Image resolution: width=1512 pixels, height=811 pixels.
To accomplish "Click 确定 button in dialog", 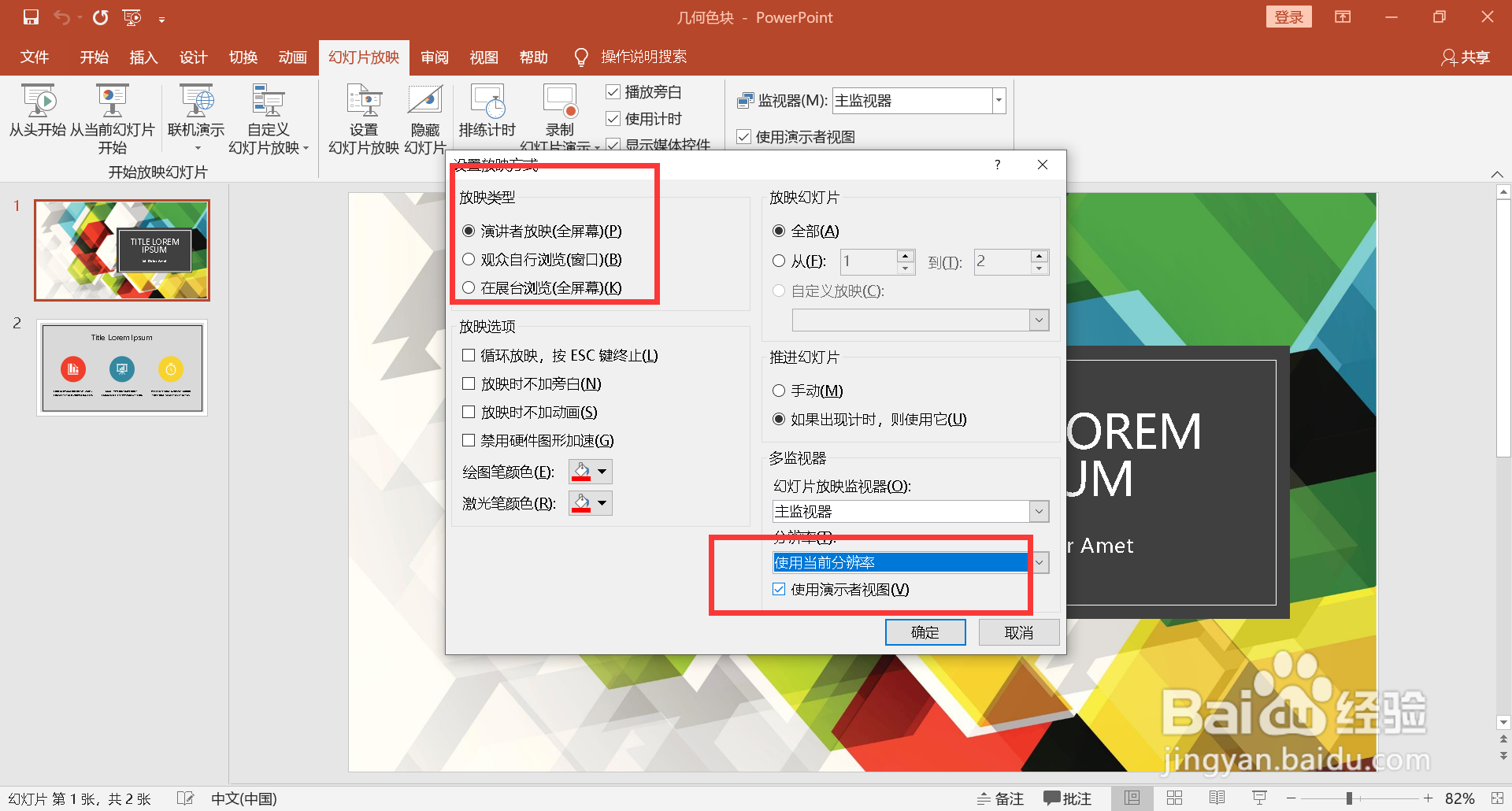I will coord(925,632).
